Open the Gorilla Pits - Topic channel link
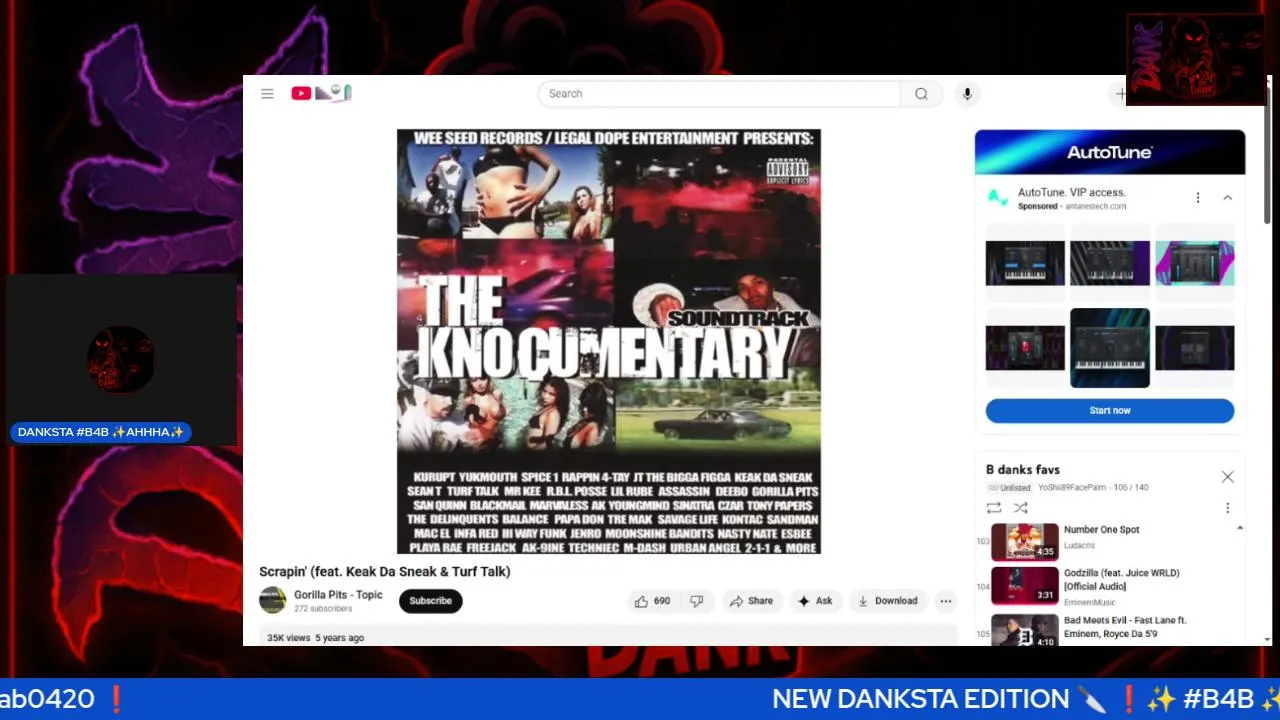Viewport: 1280px width, 720px height. point(338,595)
